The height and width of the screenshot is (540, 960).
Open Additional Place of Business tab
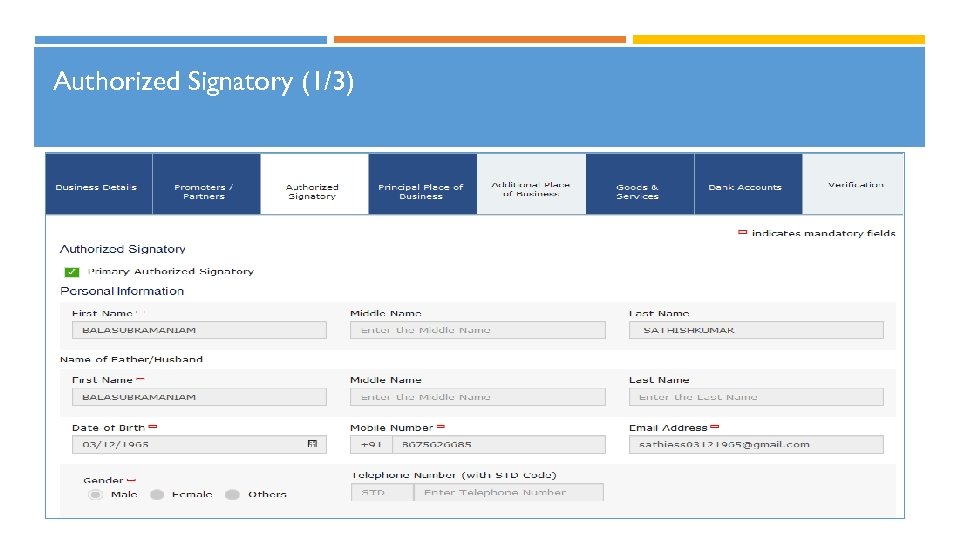click(531, 184)
